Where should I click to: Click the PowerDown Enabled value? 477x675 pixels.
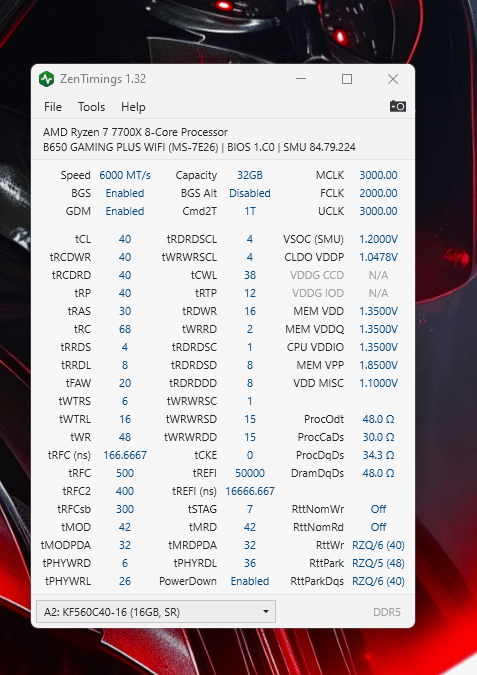(x=250, y=581)
